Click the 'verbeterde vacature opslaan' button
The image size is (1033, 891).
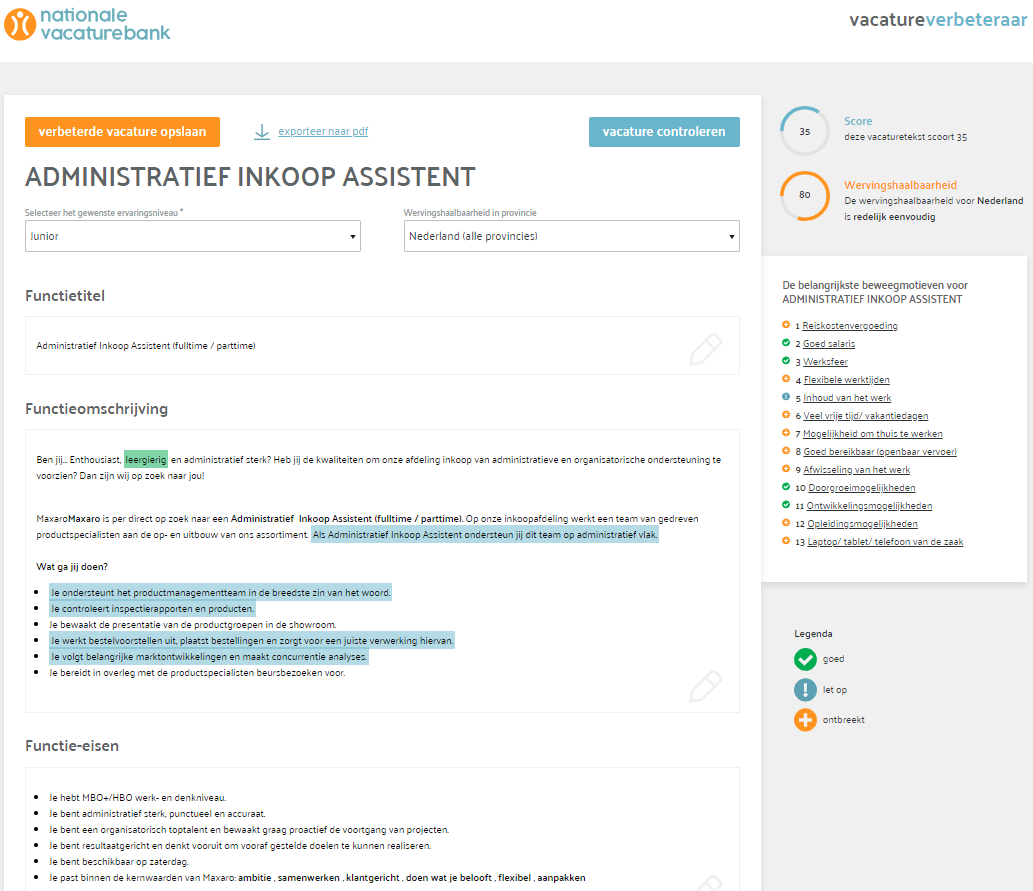[122, 131]
